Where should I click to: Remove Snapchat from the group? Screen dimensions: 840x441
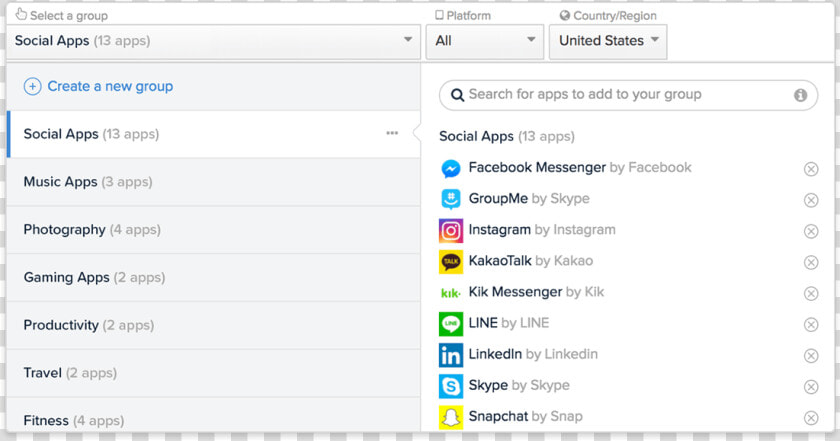click(811, 418)
